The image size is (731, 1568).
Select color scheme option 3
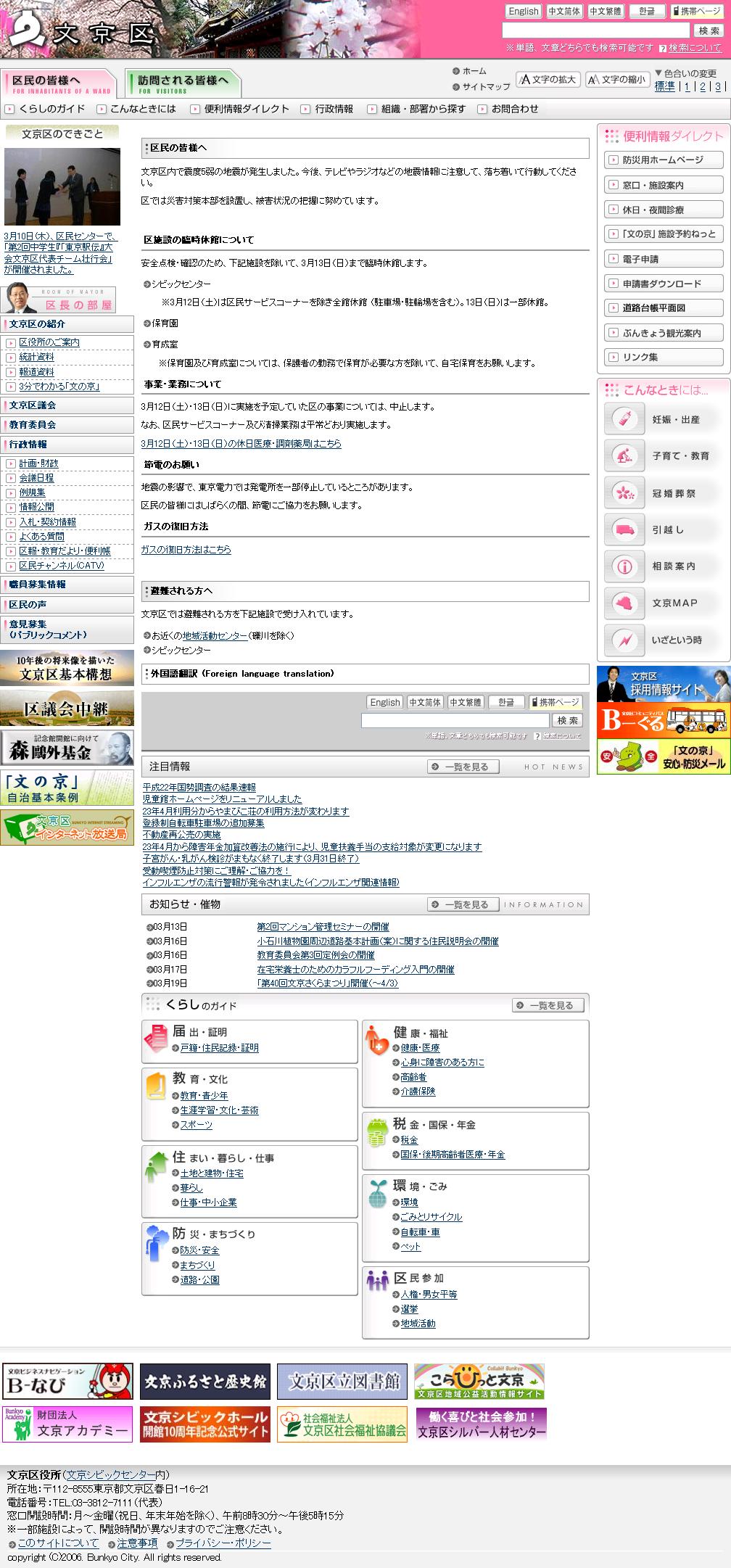[x=718, y=86]
